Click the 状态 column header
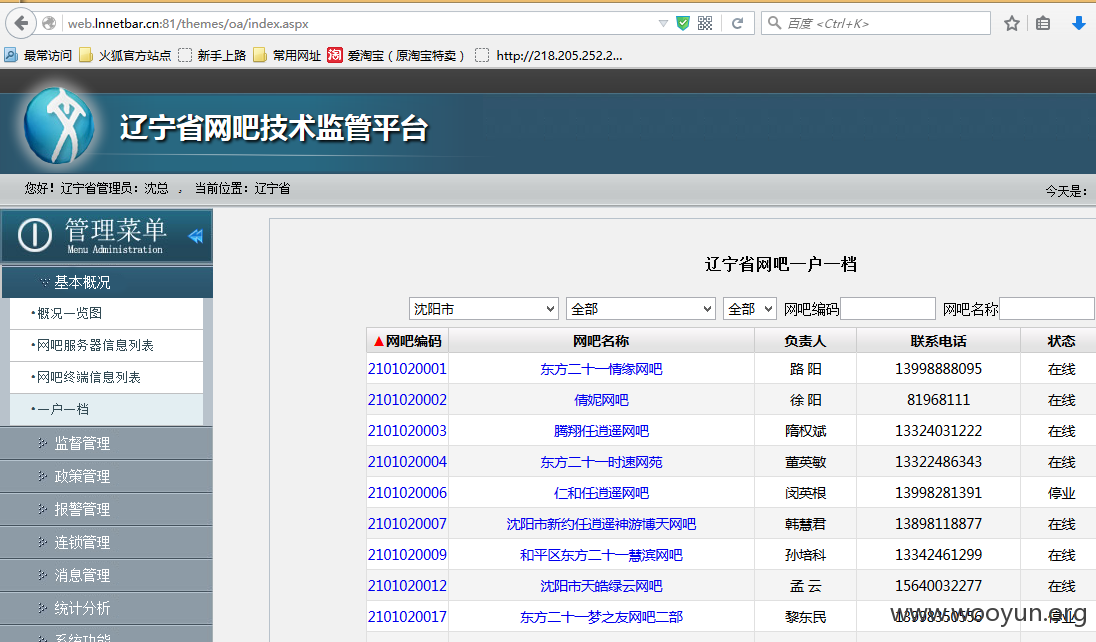Screen dimensions: 1096x642 (1061, 341)
